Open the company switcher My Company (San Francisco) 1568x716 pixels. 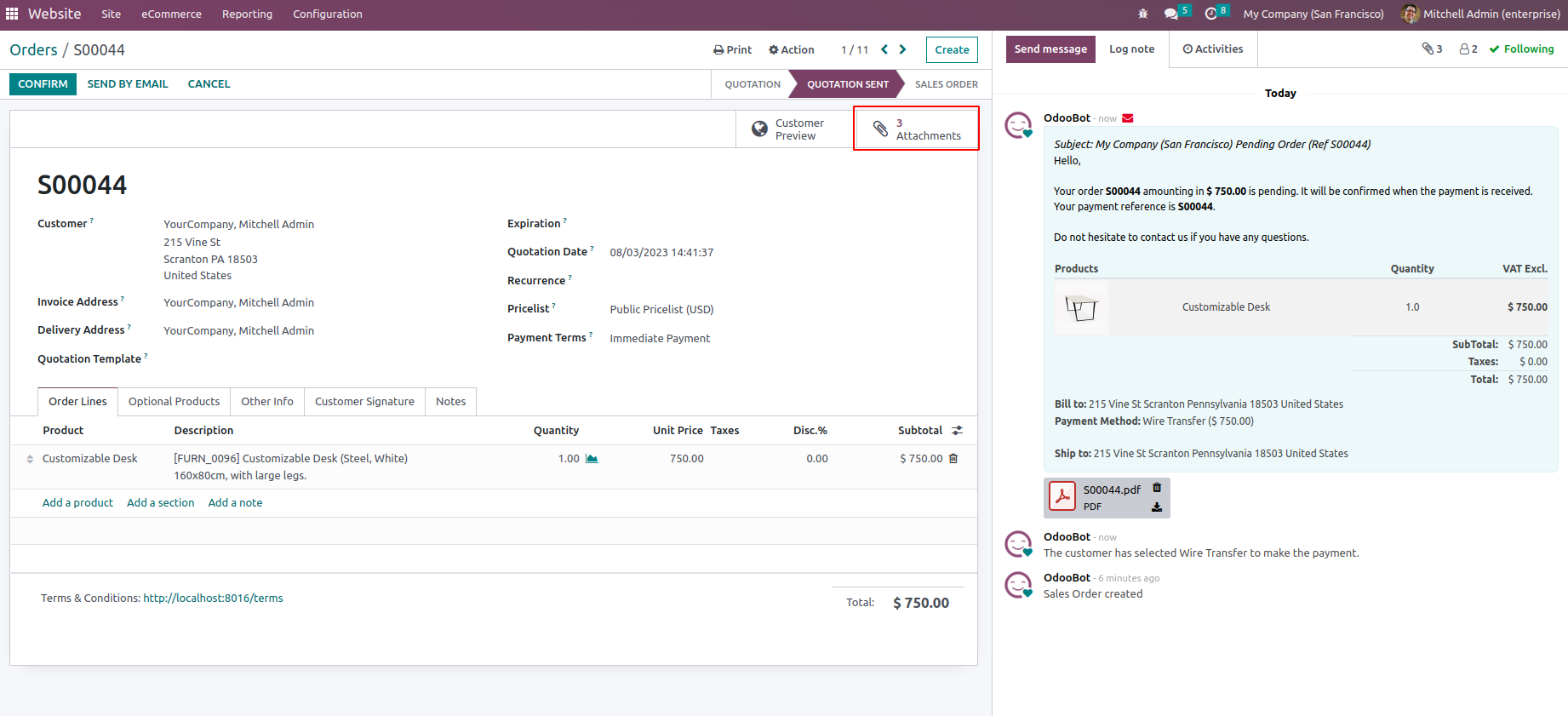click(x=1313, y=14)
